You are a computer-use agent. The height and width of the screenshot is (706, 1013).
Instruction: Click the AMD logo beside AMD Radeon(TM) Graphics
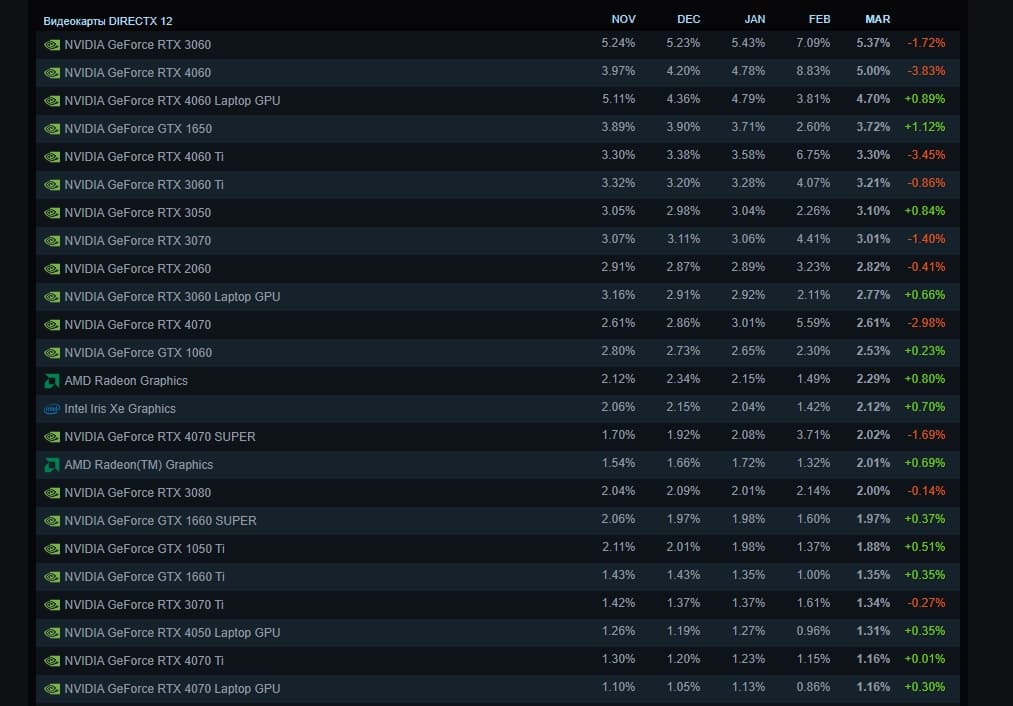tap(52, 465)
